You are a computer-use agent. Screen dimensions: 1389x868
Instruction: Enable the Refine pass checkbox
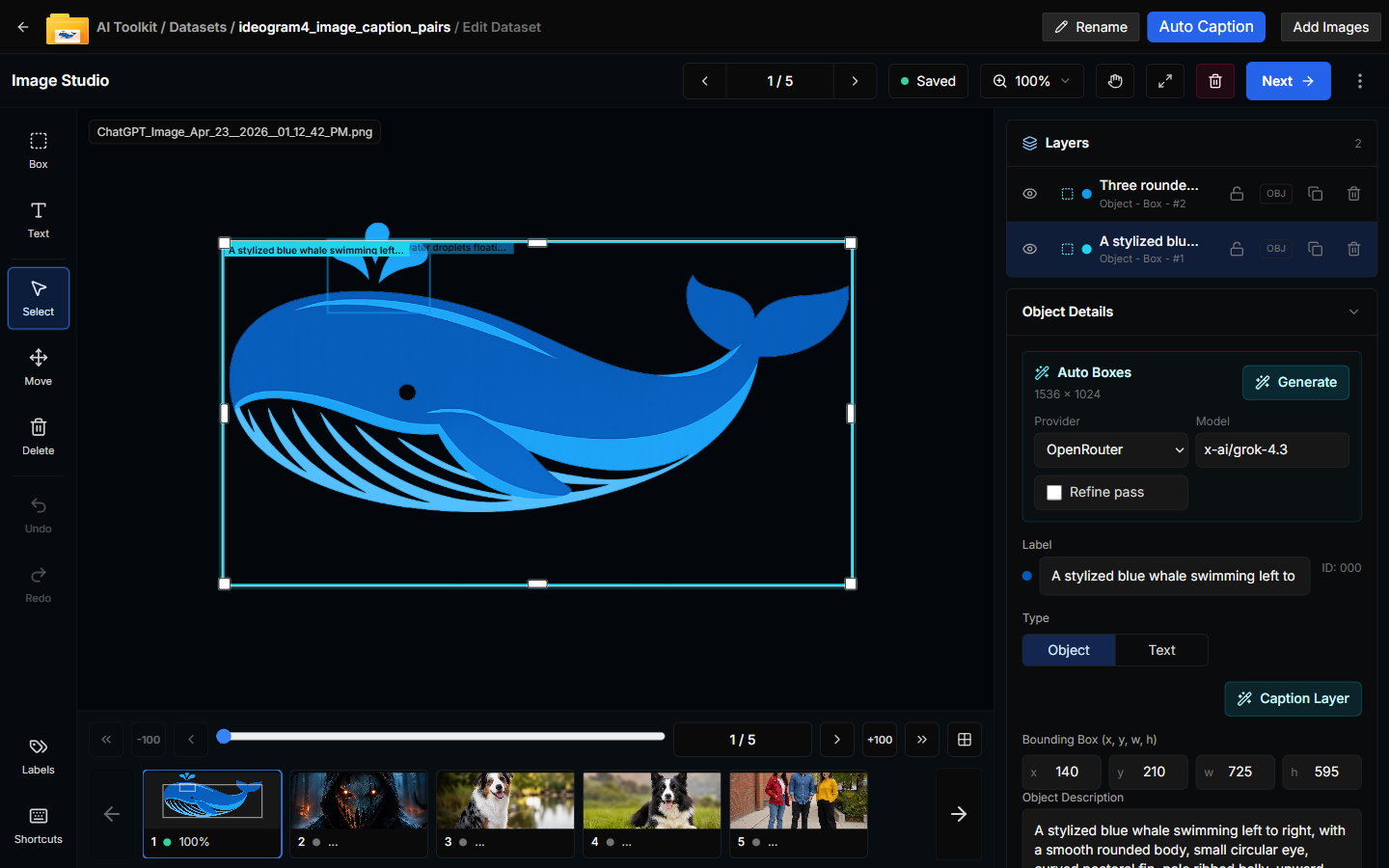tap(1054, 493)
